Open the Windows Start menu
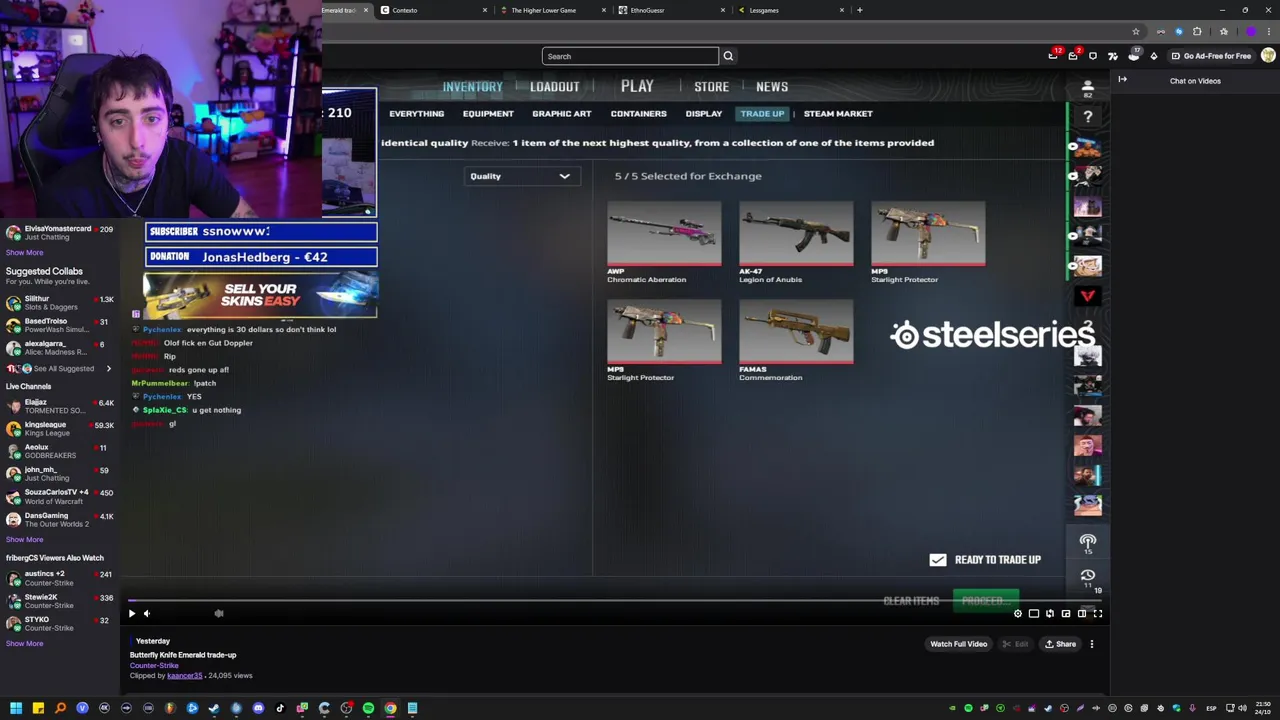 [x=16, y=708]
